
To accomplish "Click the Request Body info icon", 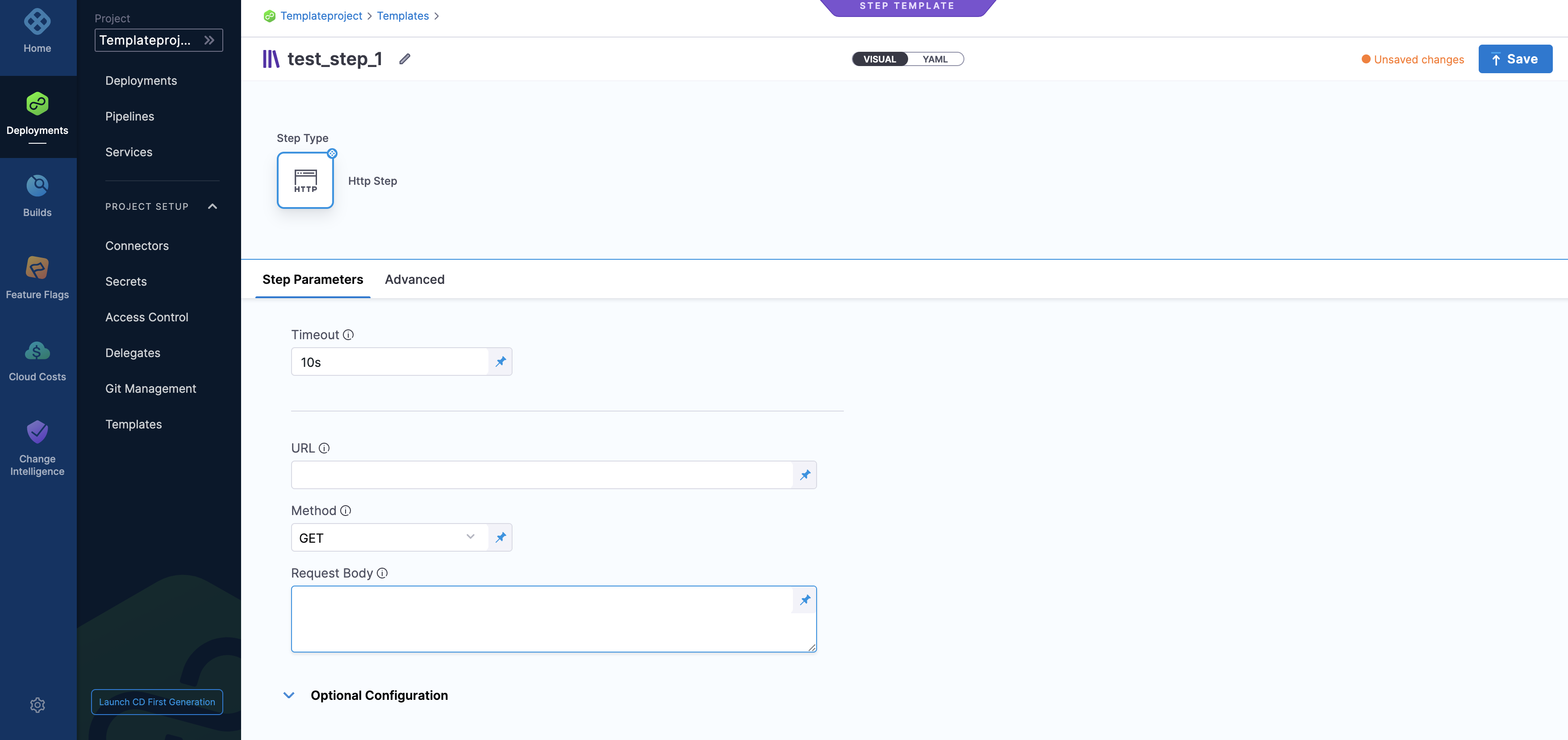I will coord(382,573).
